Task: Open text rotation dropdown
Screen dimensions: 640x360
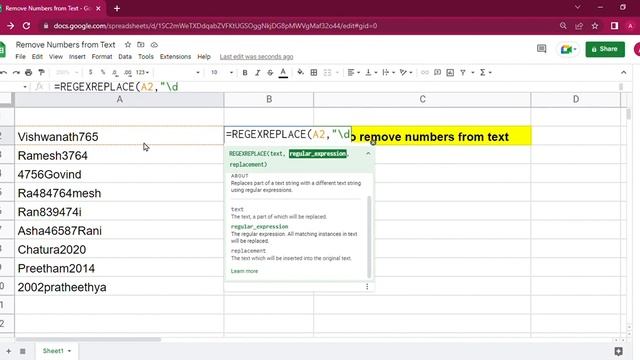Action: tap(406, 73)
